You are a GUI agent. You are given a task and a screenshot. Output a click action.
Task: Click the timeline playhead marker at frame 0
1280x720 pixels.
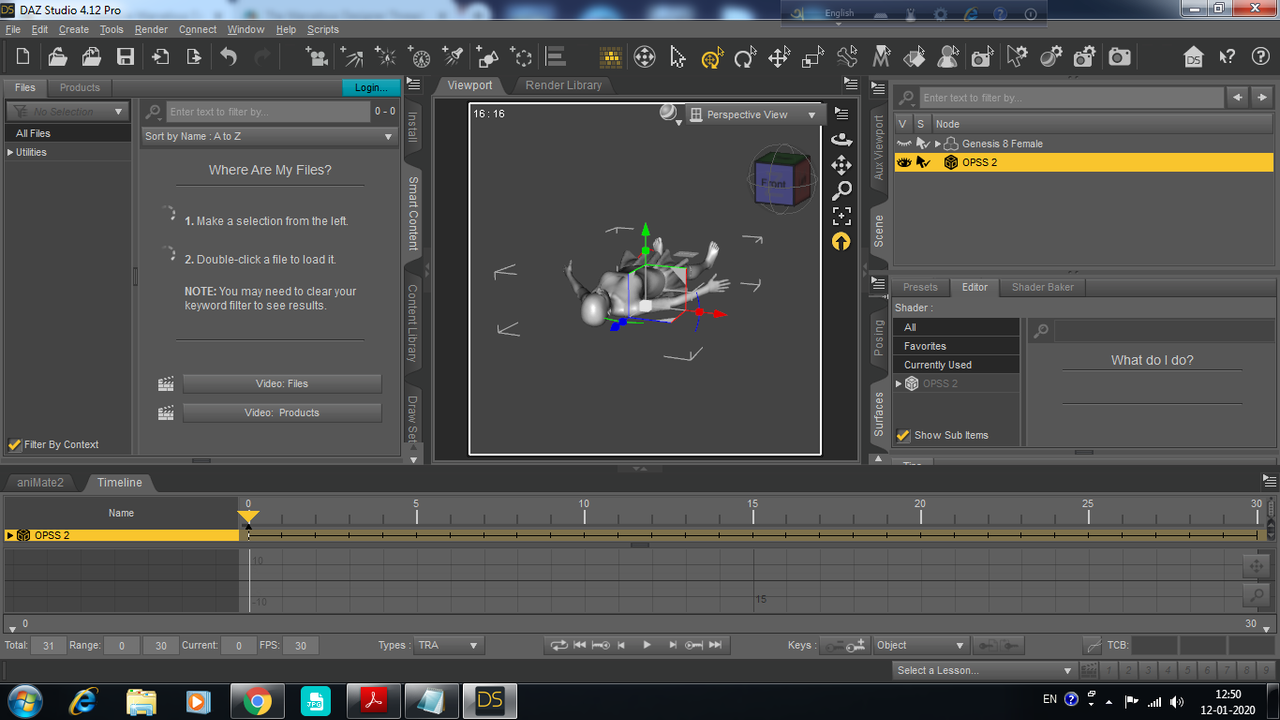point(248,517)
